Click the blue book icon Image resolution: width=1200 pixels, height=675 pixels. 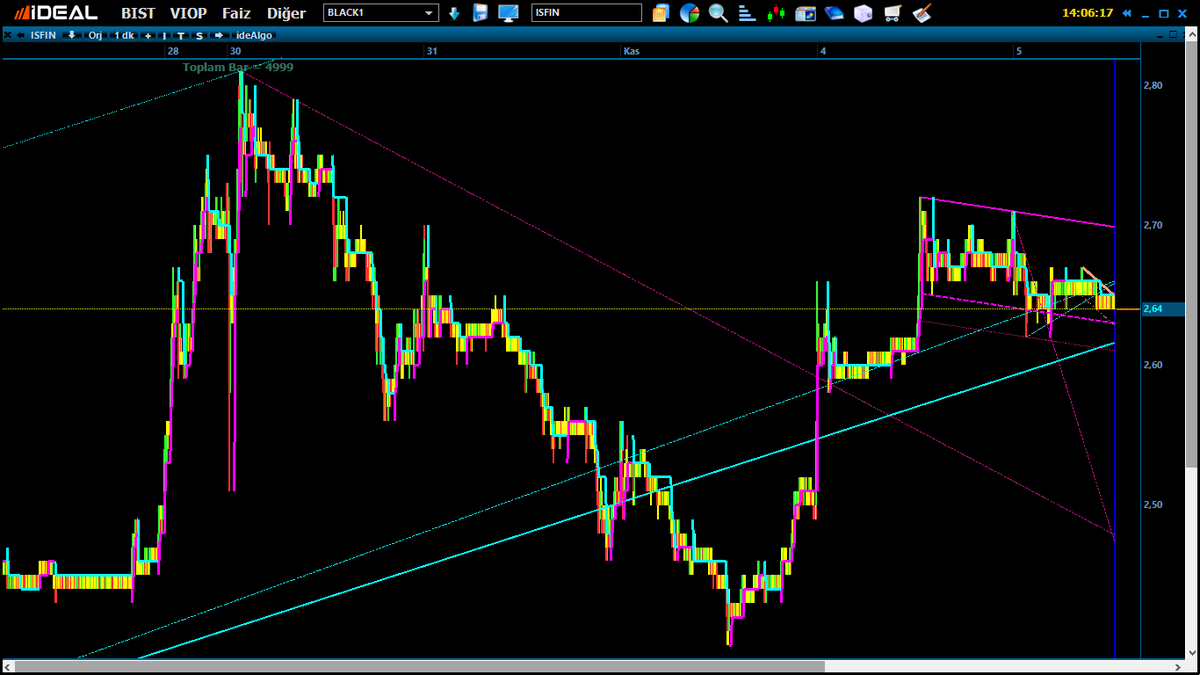tap(835, 13)
